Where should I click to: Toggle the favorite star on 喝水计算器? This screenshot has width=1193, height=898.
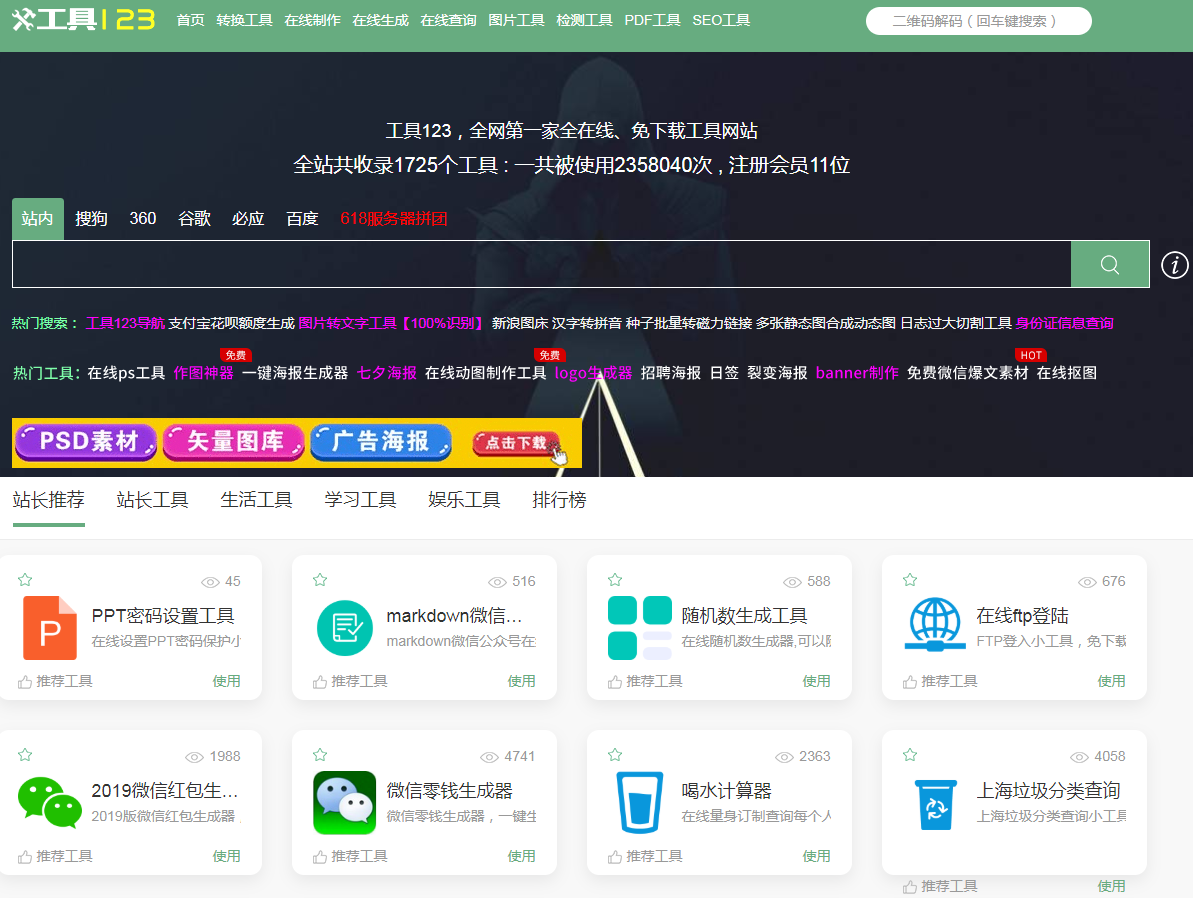pyautogui.click(x=614, y=754)
